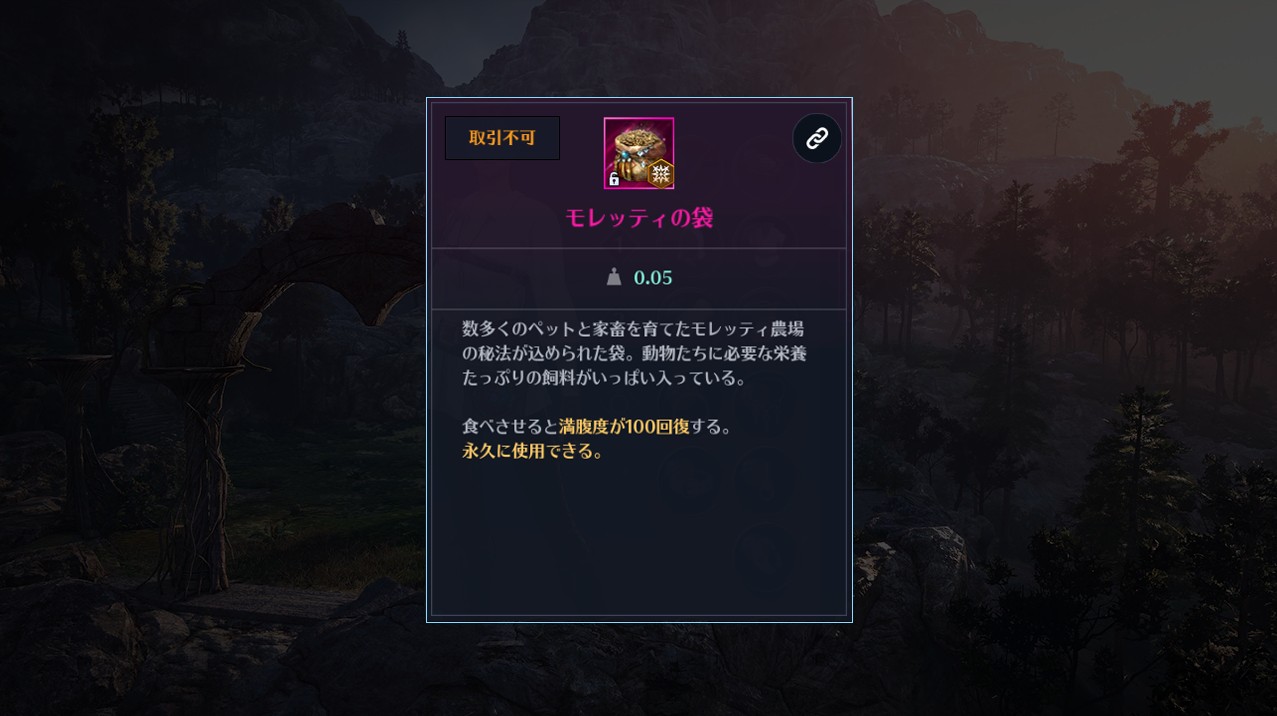Click the pink border of item icon
This screenshot has width=1277, height=716.
[x=639, y=119]
